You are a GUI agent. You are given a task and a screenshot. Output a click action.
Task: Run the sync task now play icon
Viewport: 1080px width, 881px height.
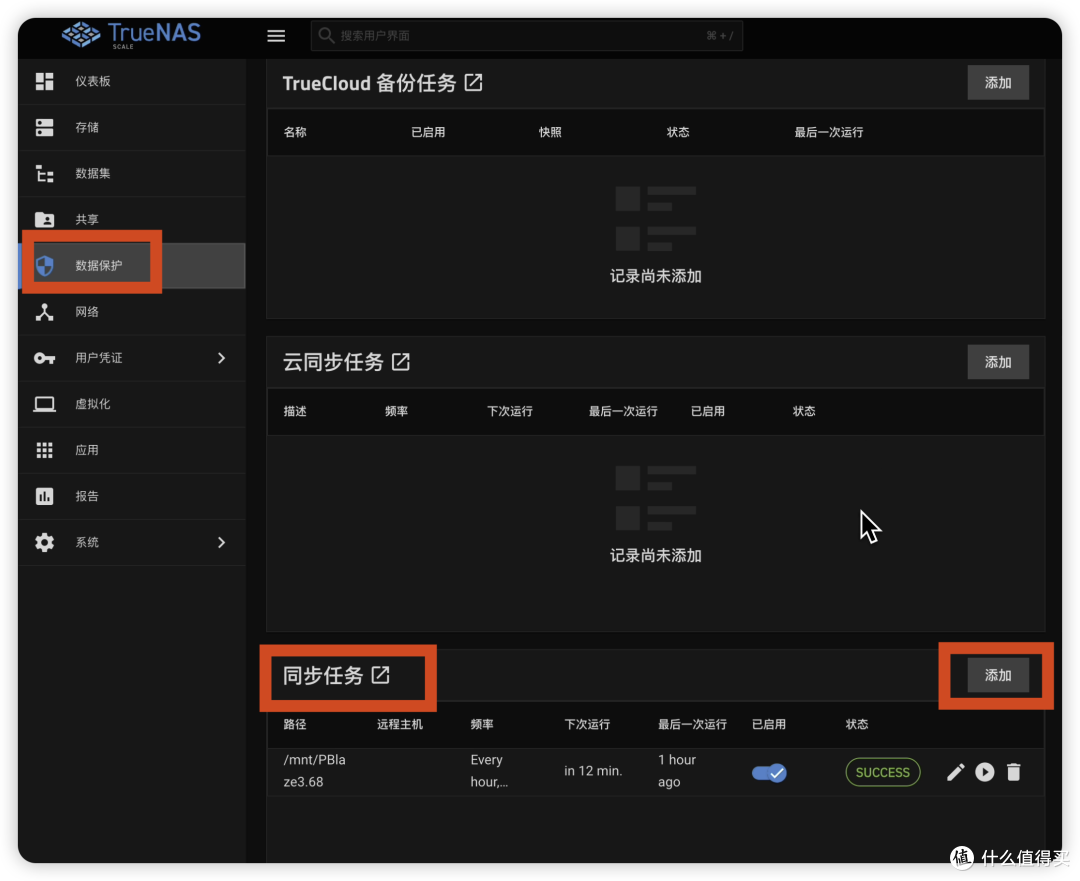coord(985,772)
